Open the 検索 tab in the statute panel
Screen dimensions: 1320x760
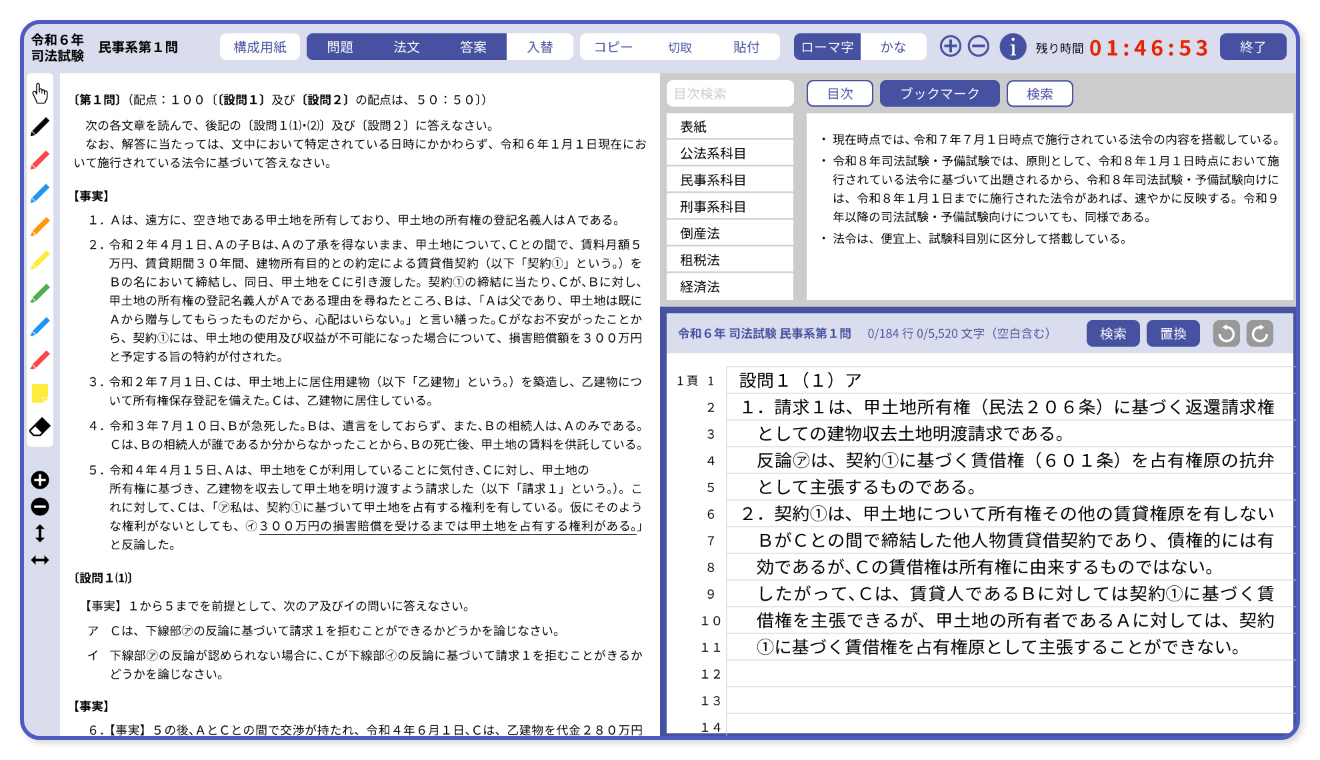1040,94
